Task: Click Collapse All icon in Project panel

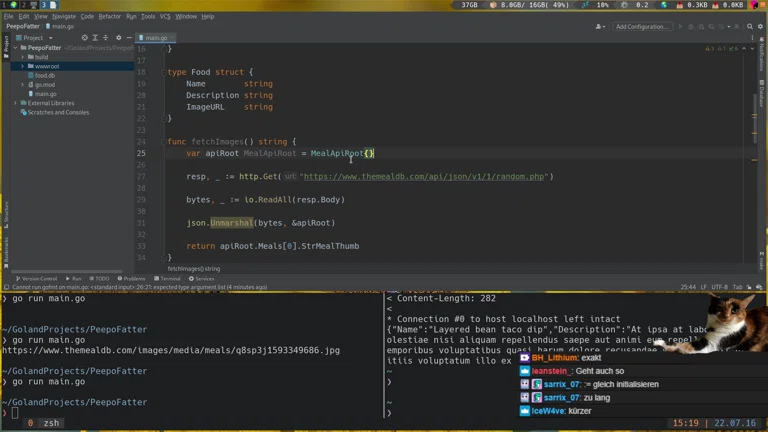Action: [x=107, y=38]
